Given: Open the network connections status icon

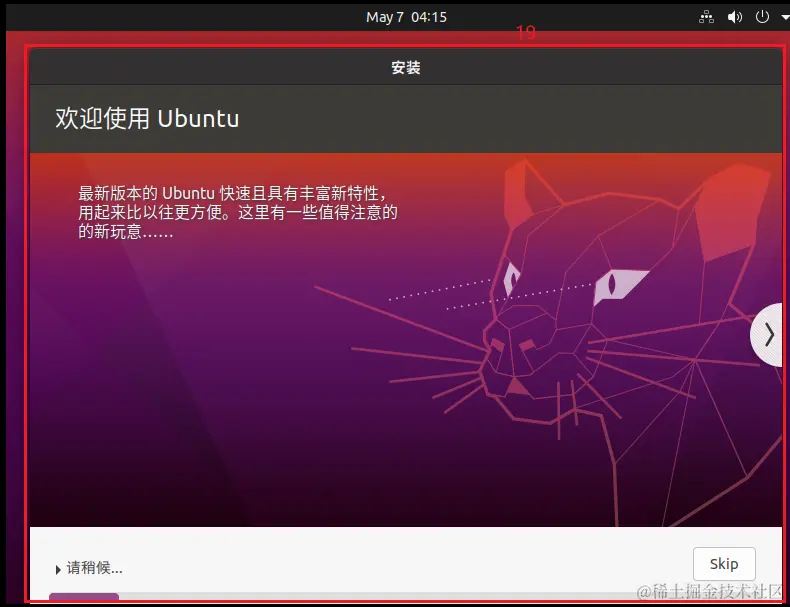Looking at the screenshot, I should 706,17.
